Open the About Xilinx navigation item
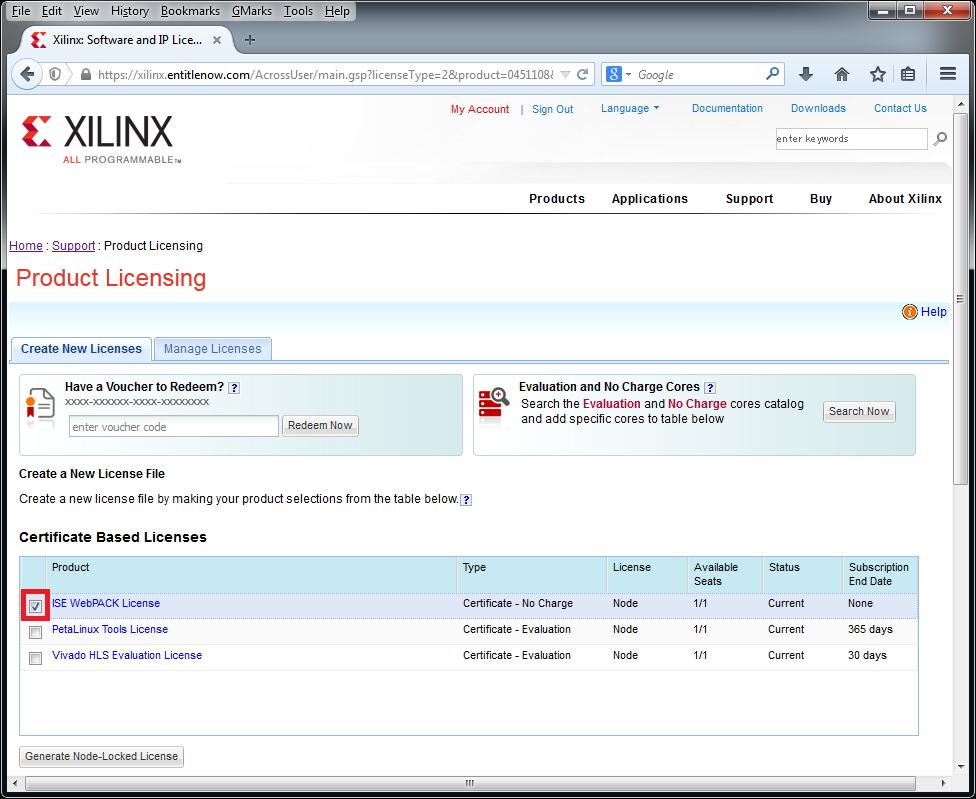The image size is (976, 799). click(905, 199)
